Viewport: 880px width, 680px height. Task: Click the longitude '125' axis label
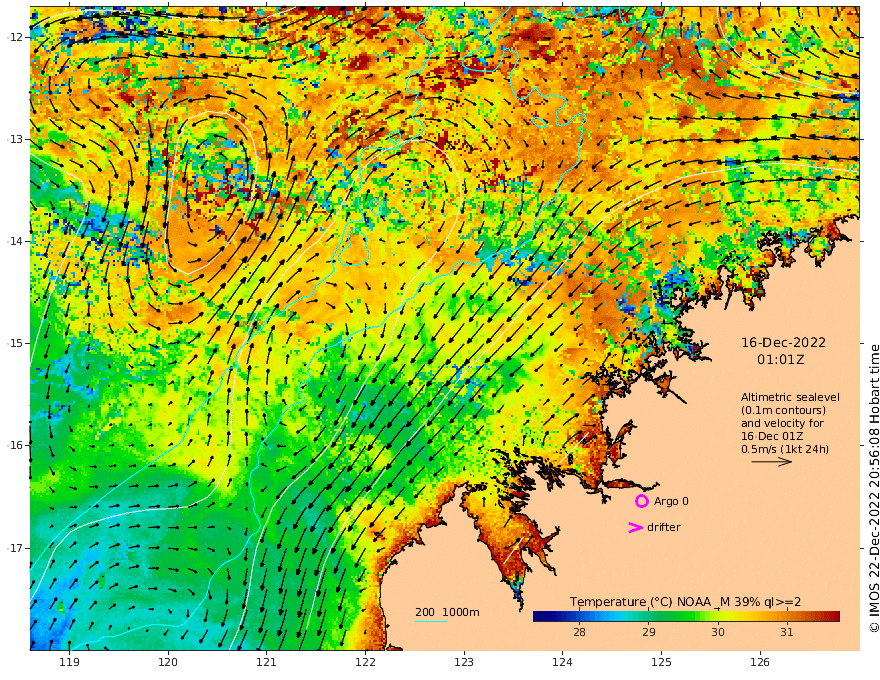(x=662, y=662)
